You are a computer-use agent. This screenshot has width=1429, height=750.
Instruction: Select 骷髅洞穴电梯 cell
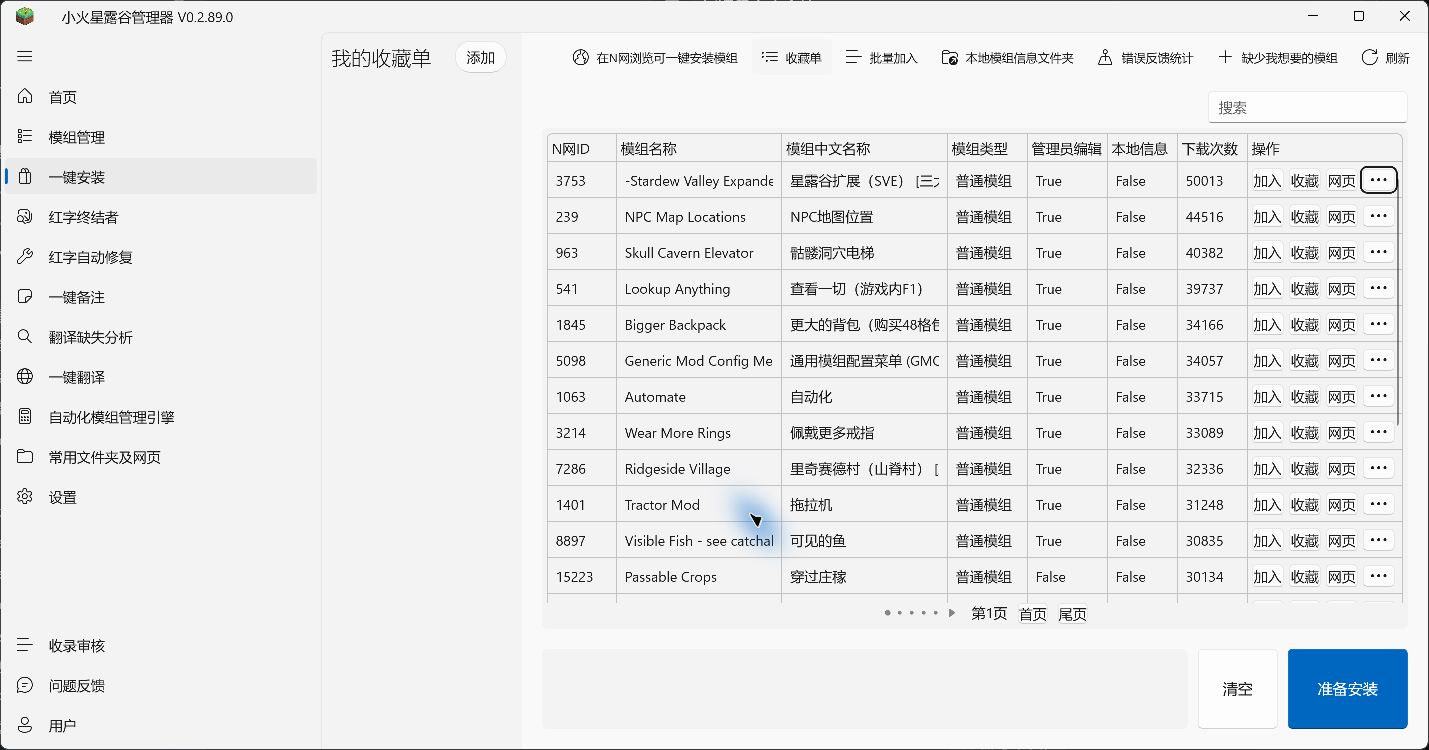point(864,253)
